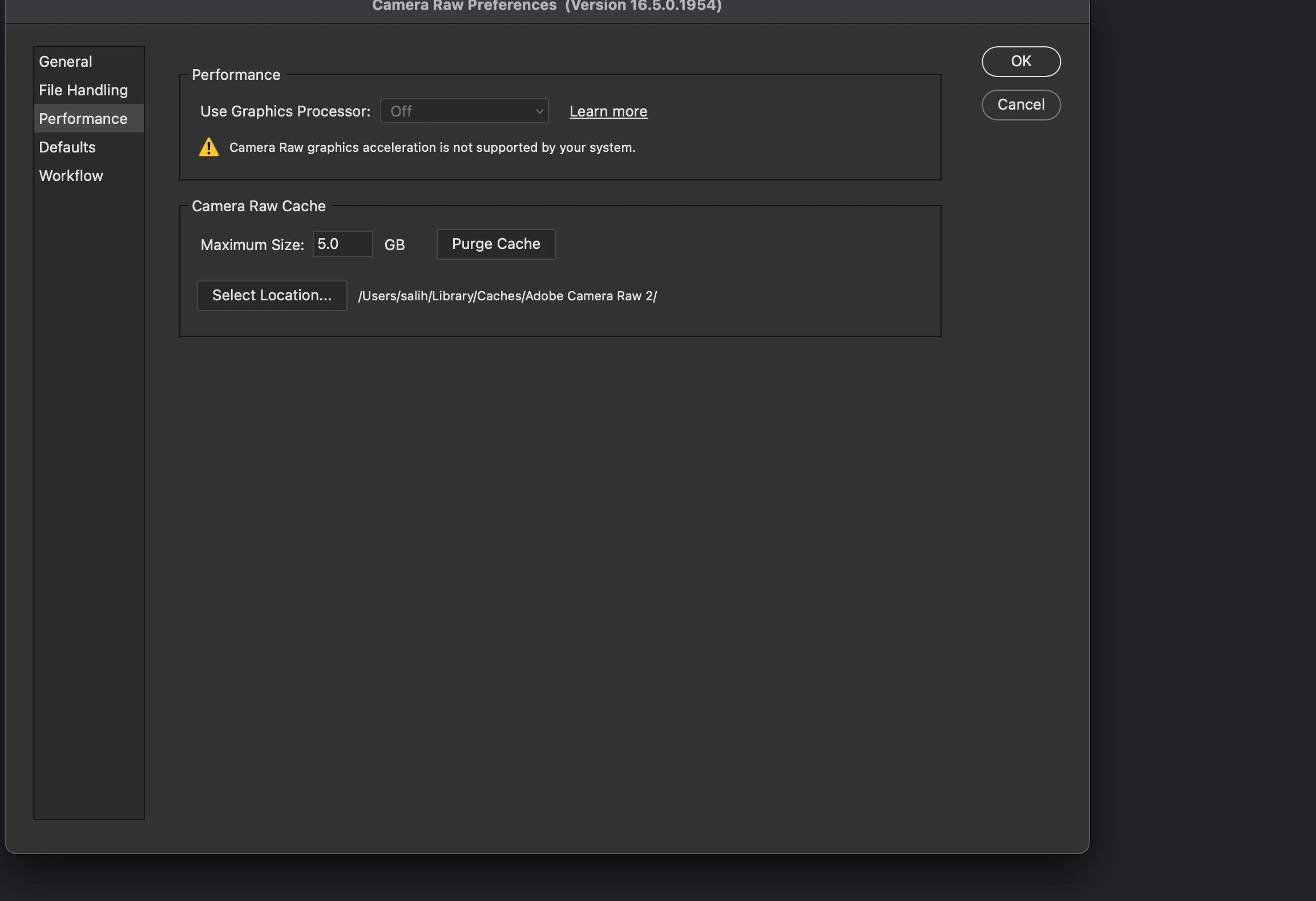Dismiss dialog with Cancel button
The height and width of the screenshot is (901, 1316).
pos(1021,105)
